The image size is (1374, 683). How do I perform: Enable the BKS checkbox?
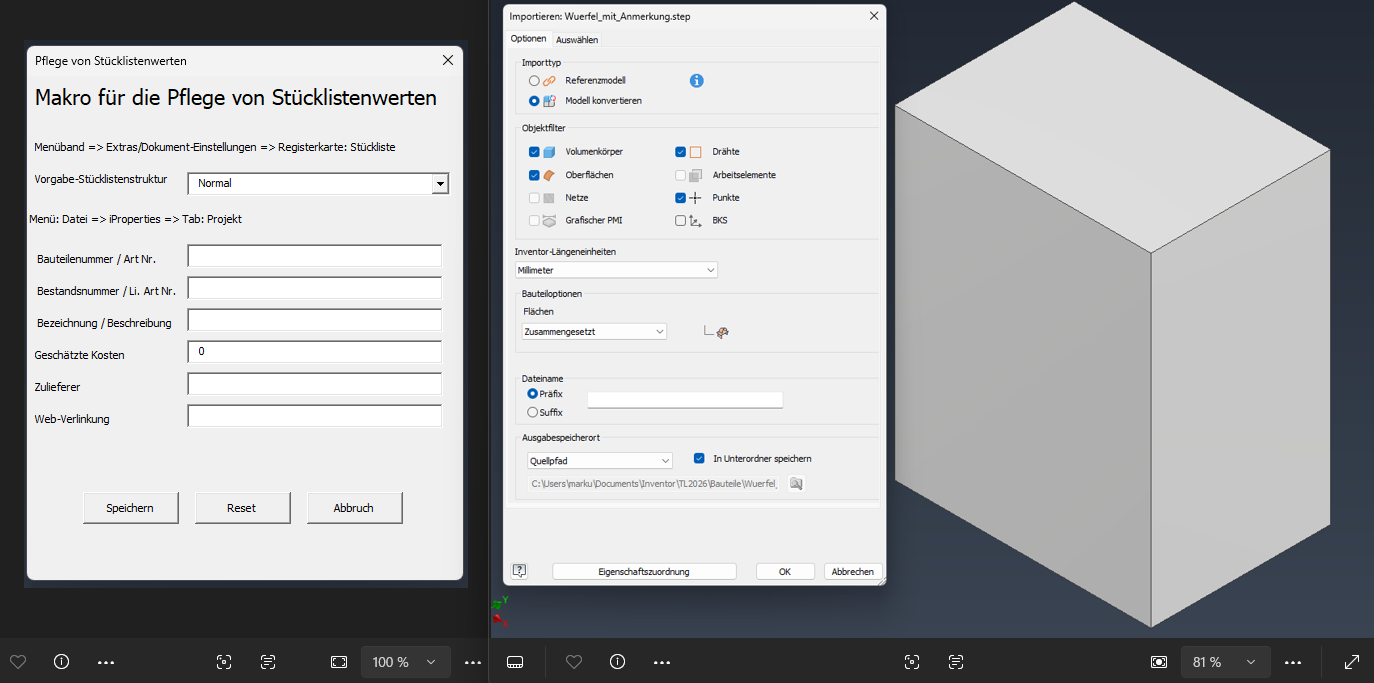click(681, 221)
